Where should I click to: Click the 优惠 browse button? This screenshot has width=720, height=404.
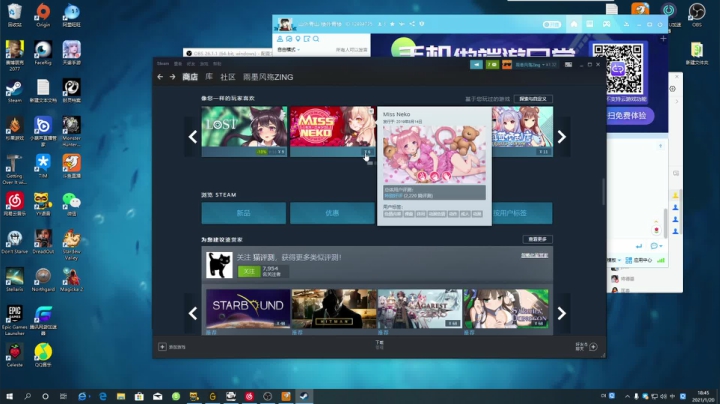(x=332, y=213)
